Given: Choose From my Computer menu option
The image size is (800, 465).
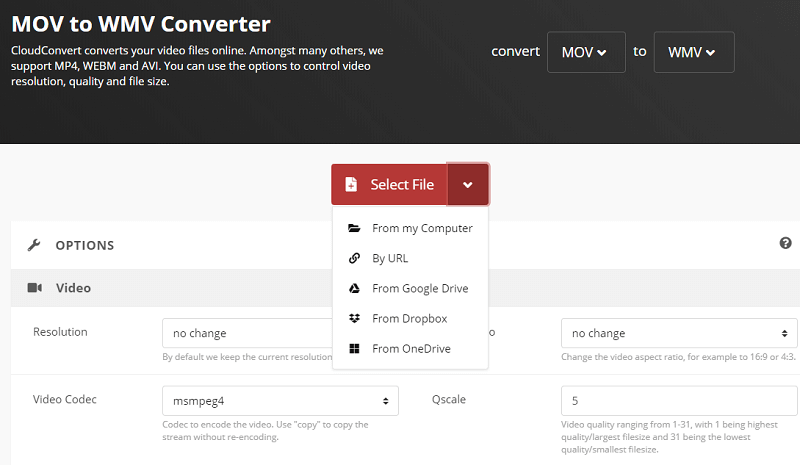Looking at the screenshot, I should pos(421,228).
